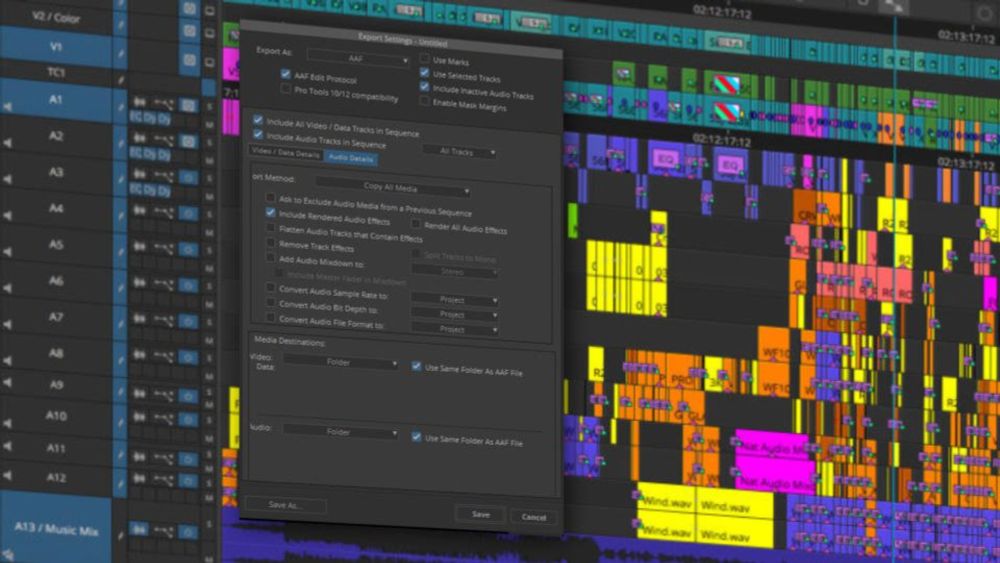Toggle audio Use Same Folder As AAF File
1000x563 pixels.
point(416,437)
